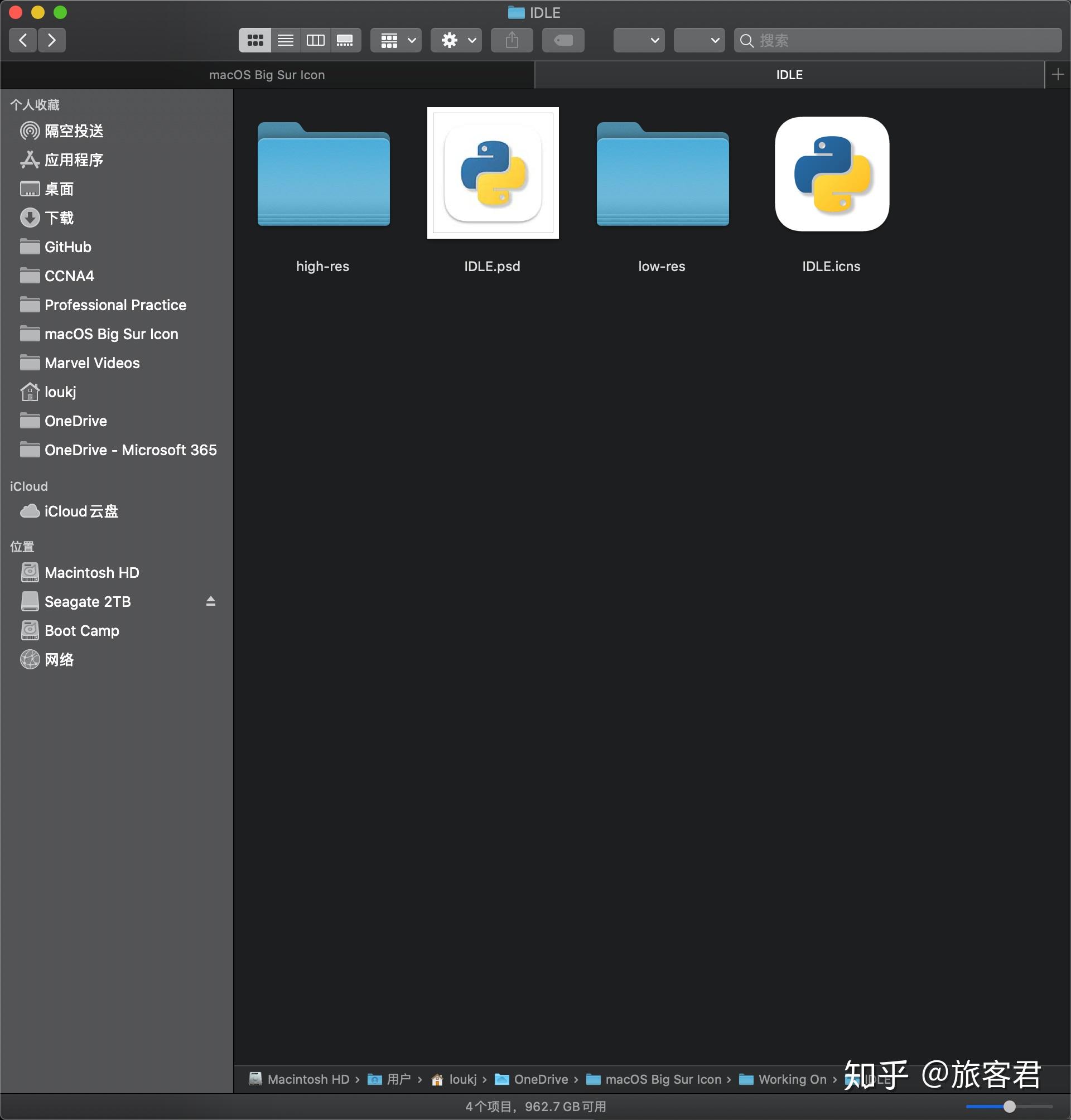Viewport: 1071px width, 1120px height.
Task: Select Seagate 2TB drive in sidebar
Action: click(117, 602)
